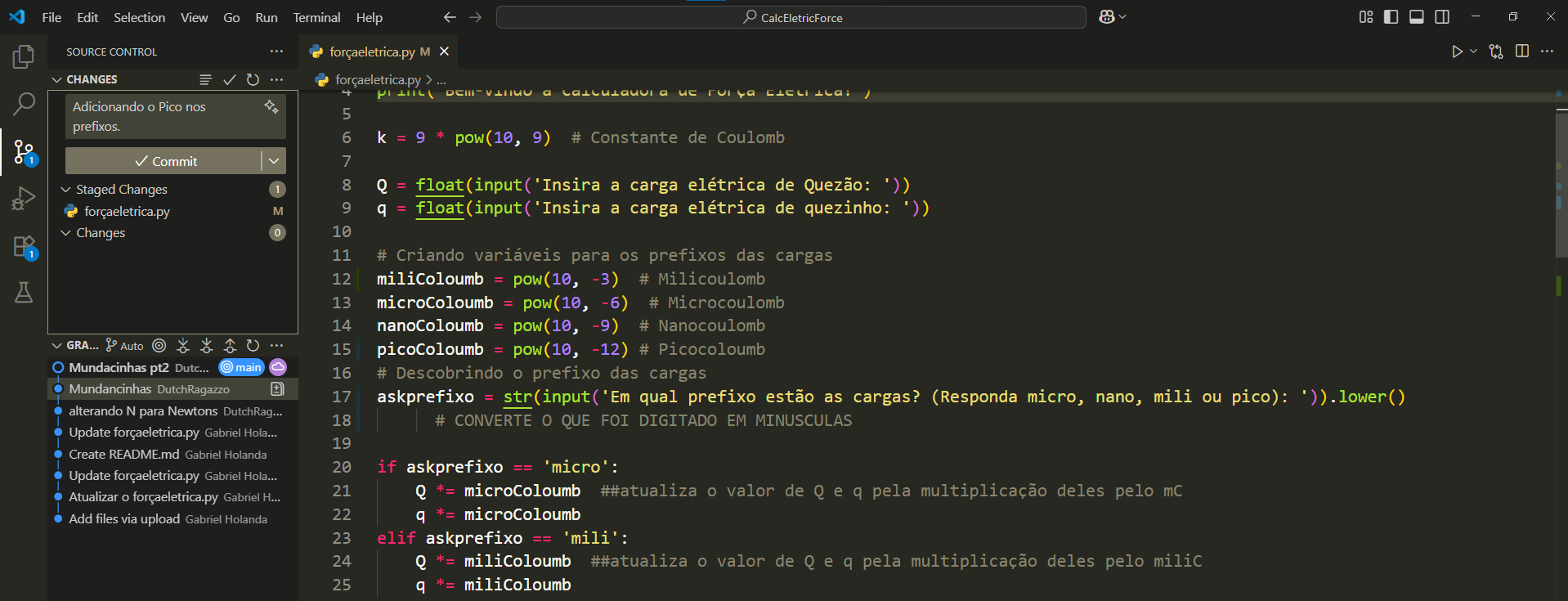Select the Mundacinhas pt2 commit

tap(172, 367)
